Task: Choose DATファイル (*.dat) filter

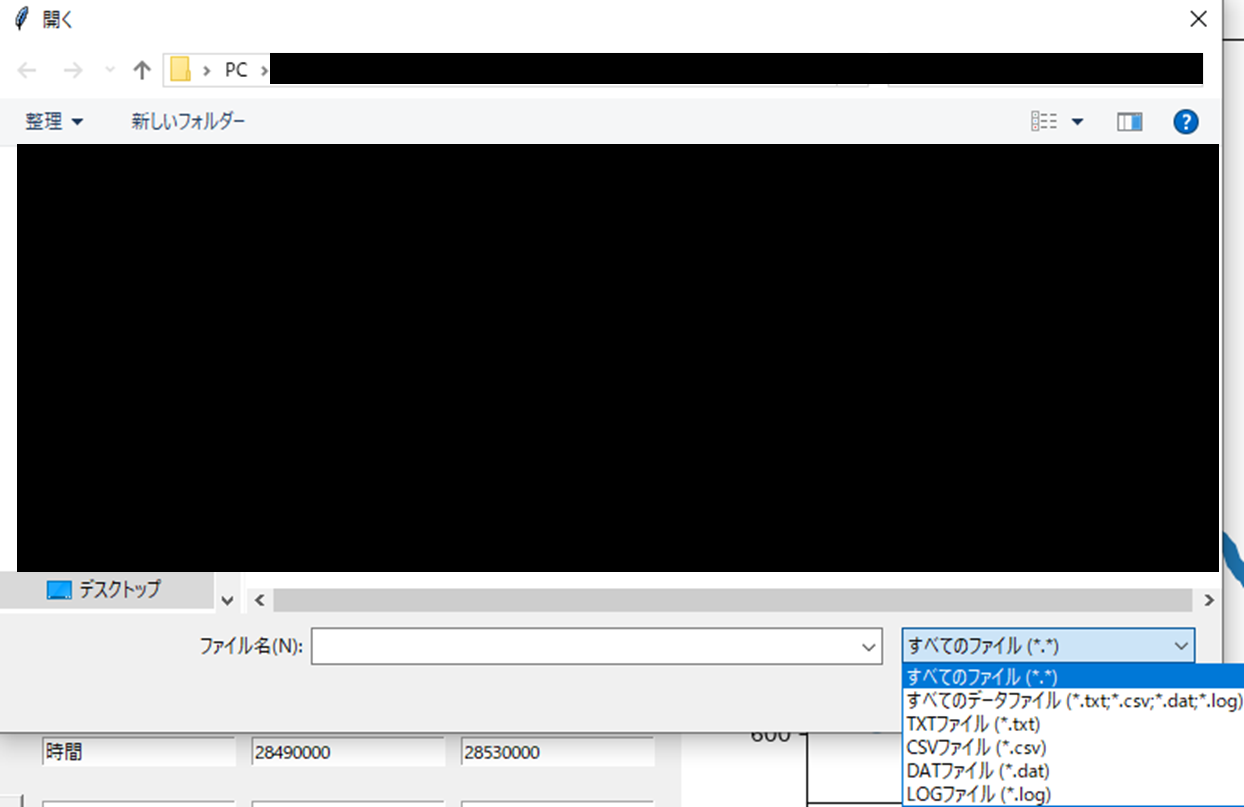Action: [1073, 771]
